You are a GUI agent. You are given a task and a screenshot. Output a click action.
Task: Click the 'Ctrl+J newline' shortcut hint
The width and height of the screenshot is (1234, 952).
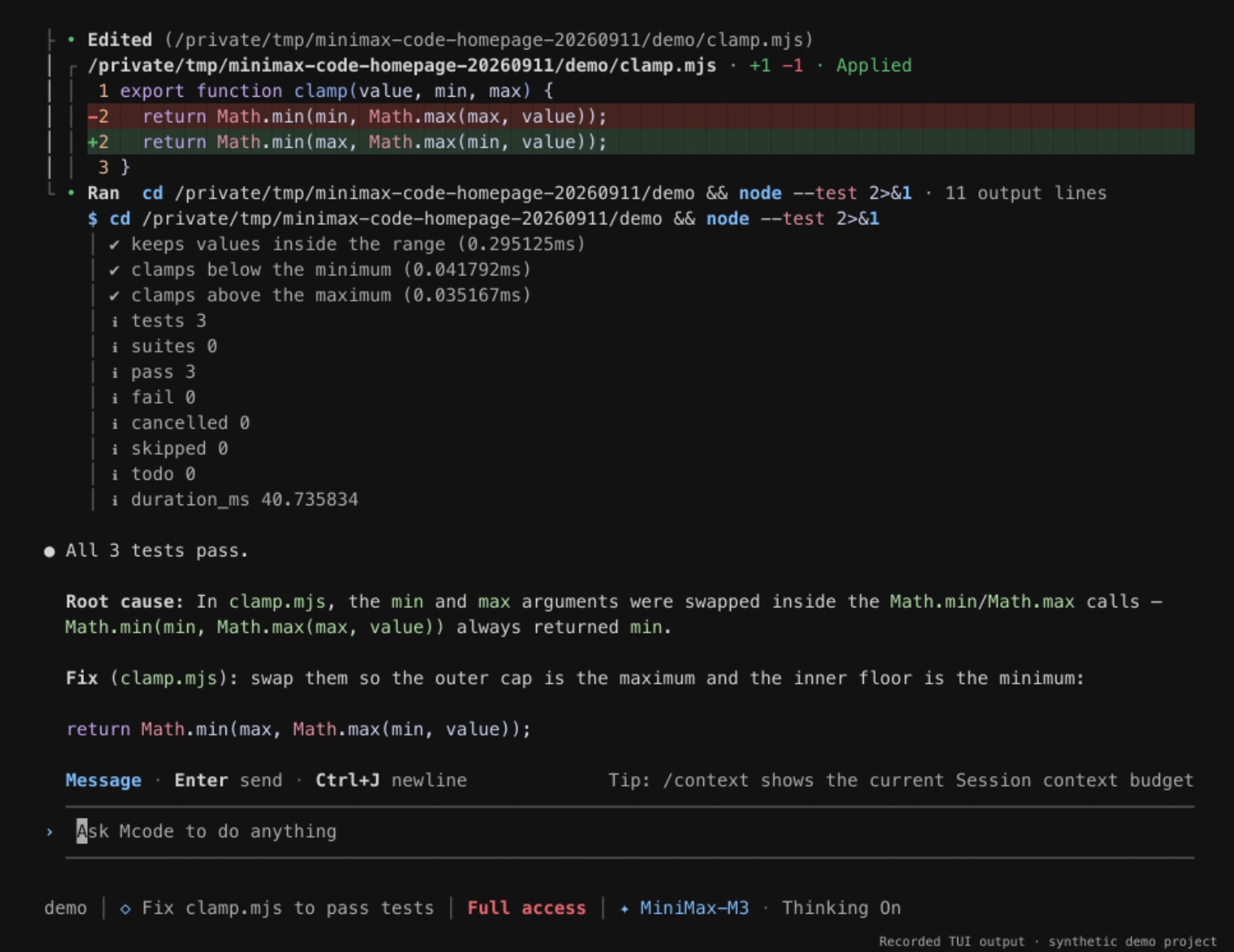[391, 780]
